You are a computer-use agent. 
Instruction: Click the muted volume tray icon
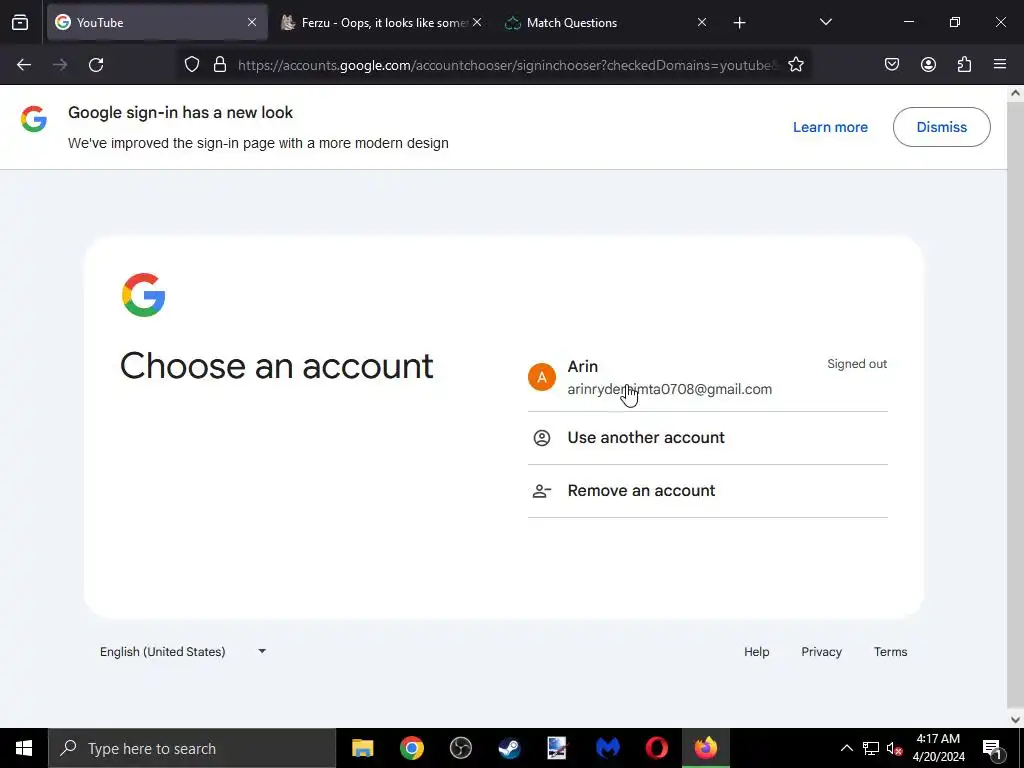click(894, 748)
